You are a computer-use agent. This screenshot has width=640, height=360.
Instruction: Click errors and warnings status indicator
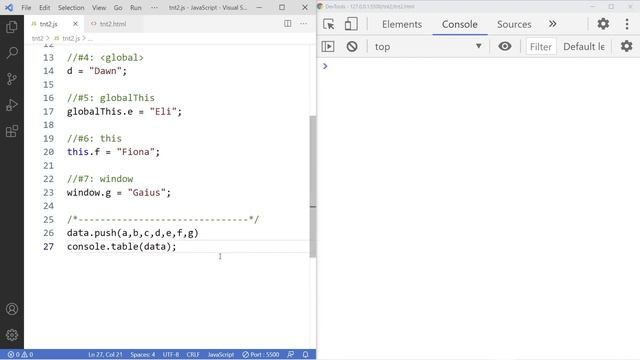tap(20, 354)
